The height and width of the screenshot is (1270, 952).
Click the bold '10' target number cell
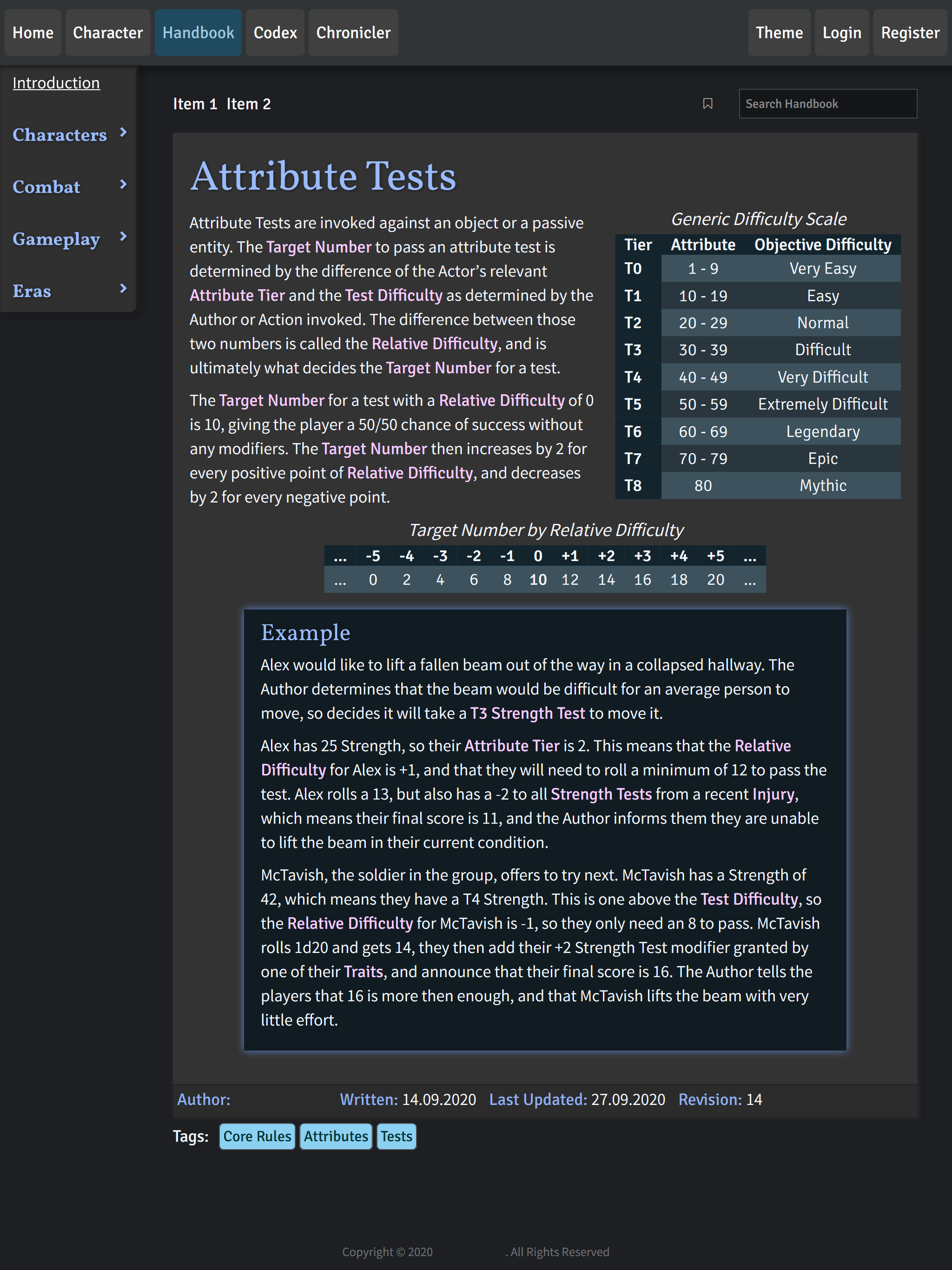point(538,580)
